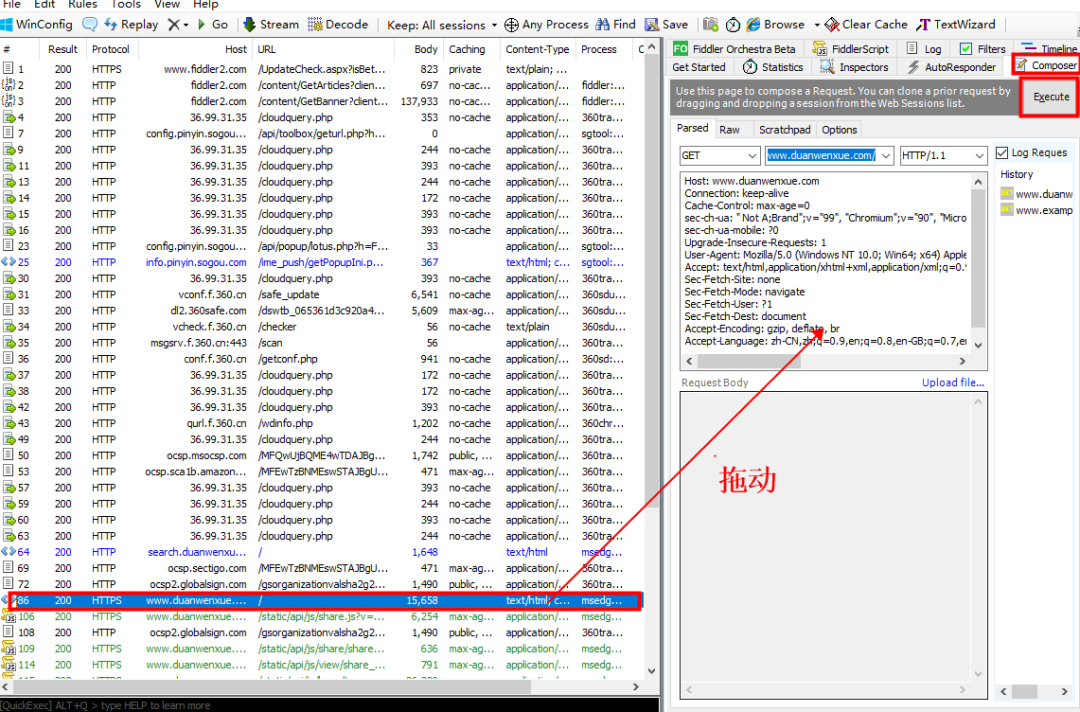This screenshot has width=1080, height=712.
Task: Click the Any Process target icon
Action: pos(511,25)
